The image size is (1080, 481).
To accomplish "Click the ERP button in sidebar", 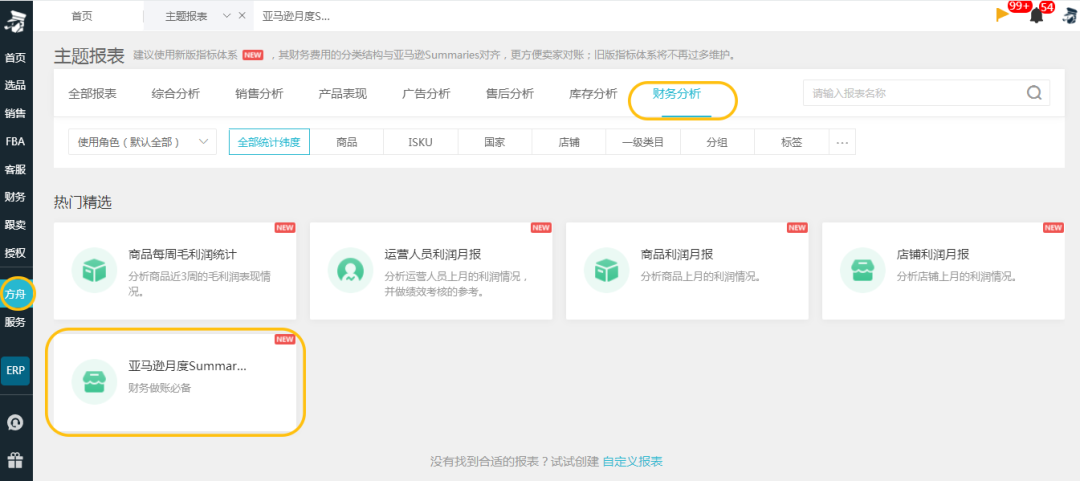I will click(15, 370).
